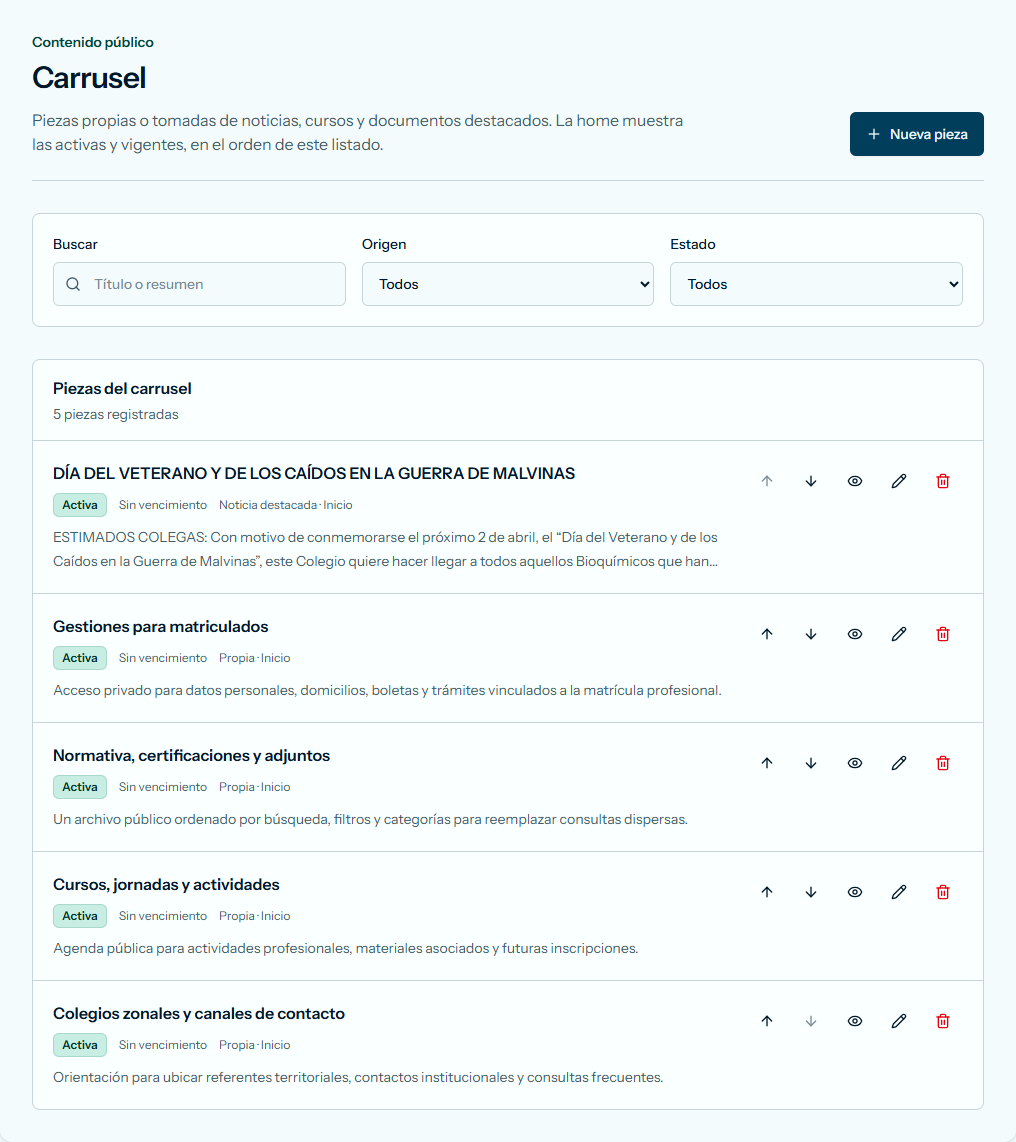Move 'Gestiones para matriculados' down
The width and height of the screenshot is (1016, 1142).
[x=811, y=634]
